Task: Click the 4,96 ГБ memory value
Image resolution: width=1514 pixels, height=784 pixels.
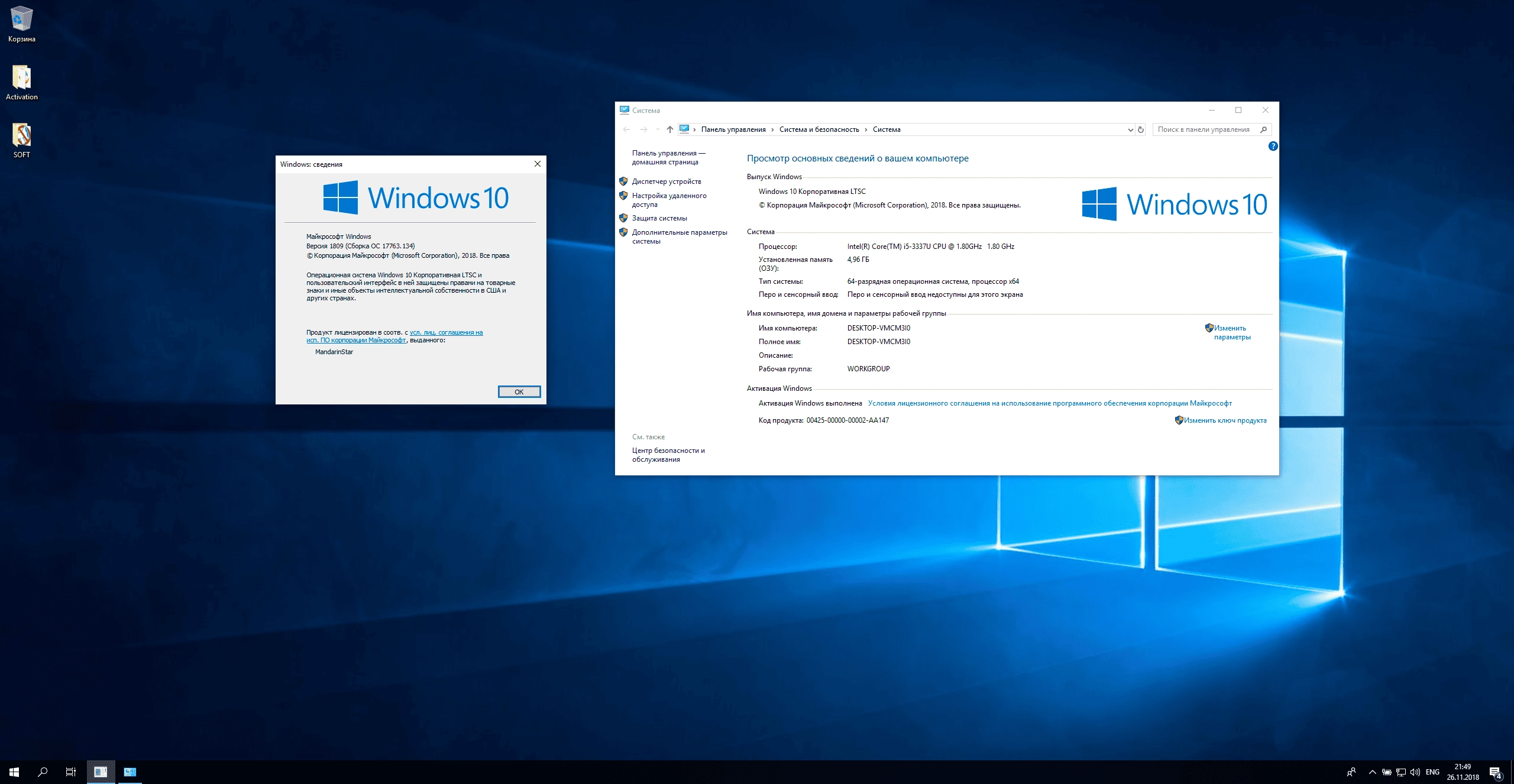Action: click(x=858, y=260)
